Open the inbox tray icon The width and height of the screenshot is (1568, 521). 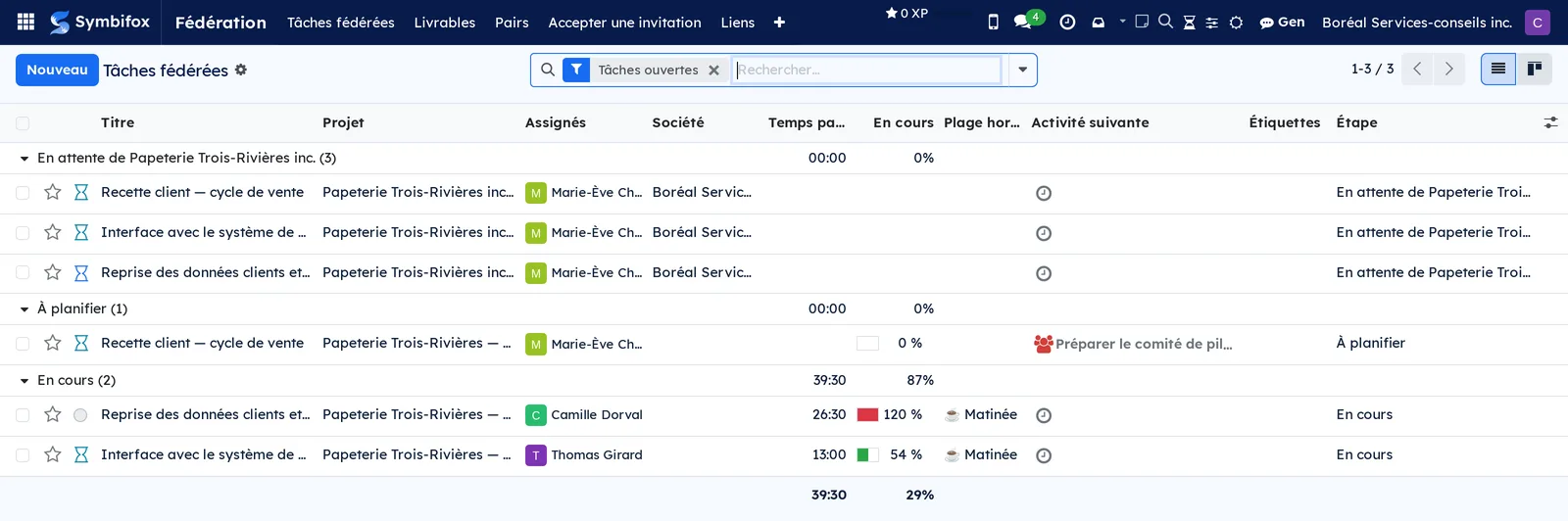tap(1099, 23)
